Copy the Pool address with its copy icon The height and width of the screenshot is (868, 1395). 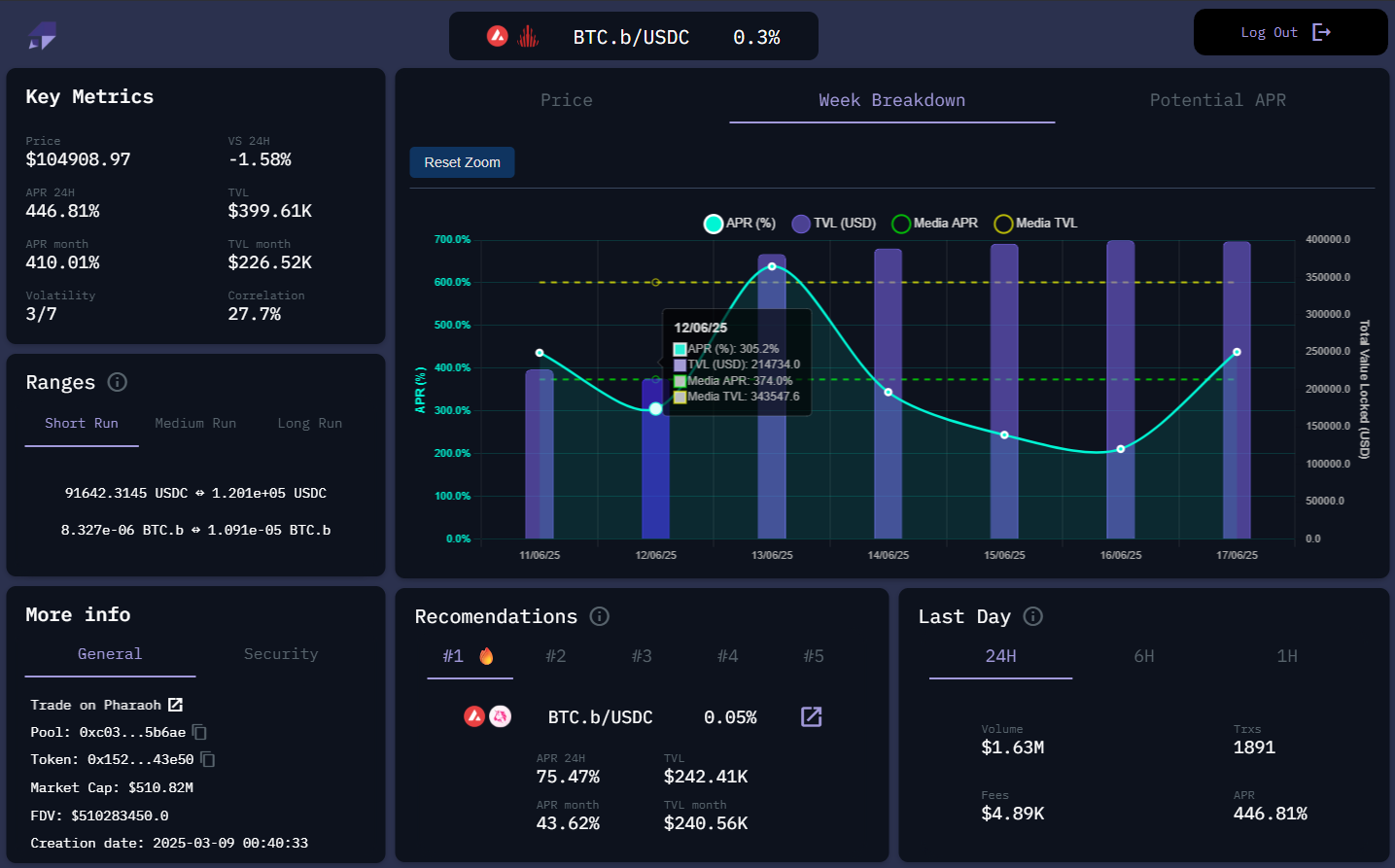(x=198, y=732)
